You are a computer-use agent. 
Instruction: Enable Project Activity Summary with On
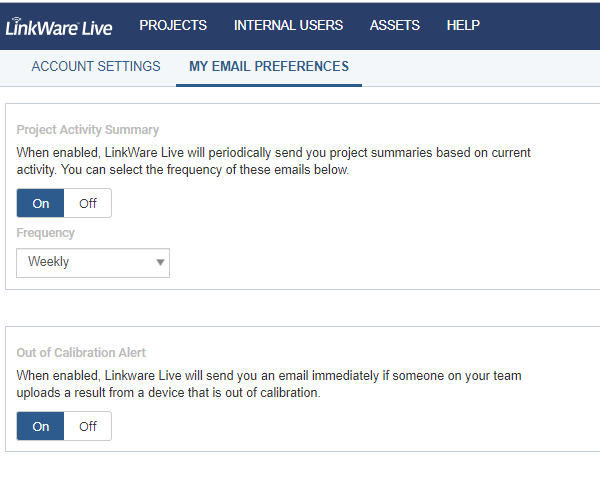(x=41, y=203)
